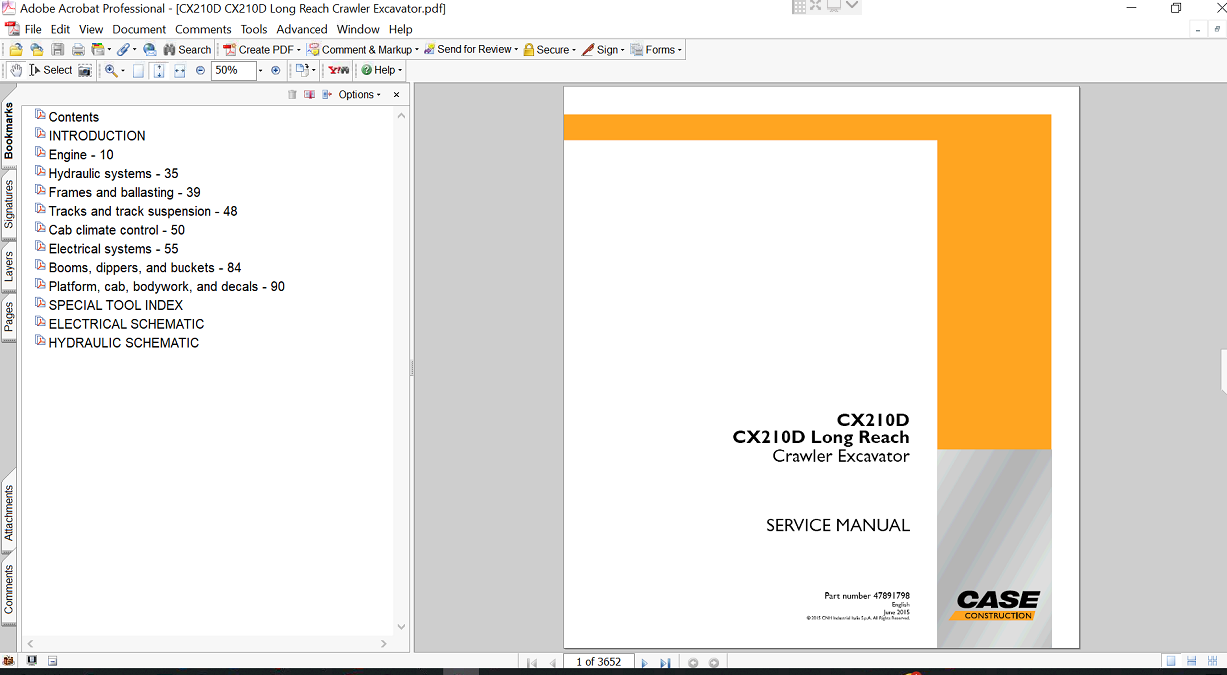The image size is (1227, 675).
Task: Switch to the Pages side tab
Action: tap(9, 316)
